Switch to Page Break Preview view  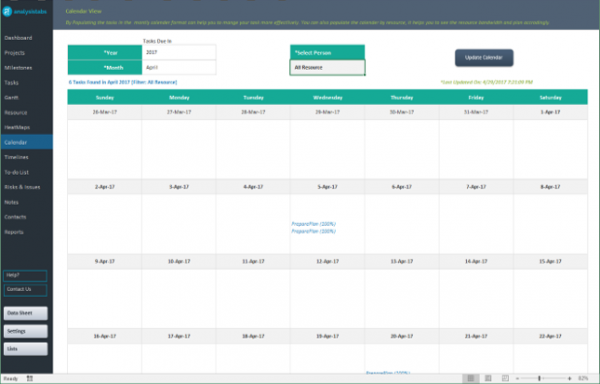505,378
